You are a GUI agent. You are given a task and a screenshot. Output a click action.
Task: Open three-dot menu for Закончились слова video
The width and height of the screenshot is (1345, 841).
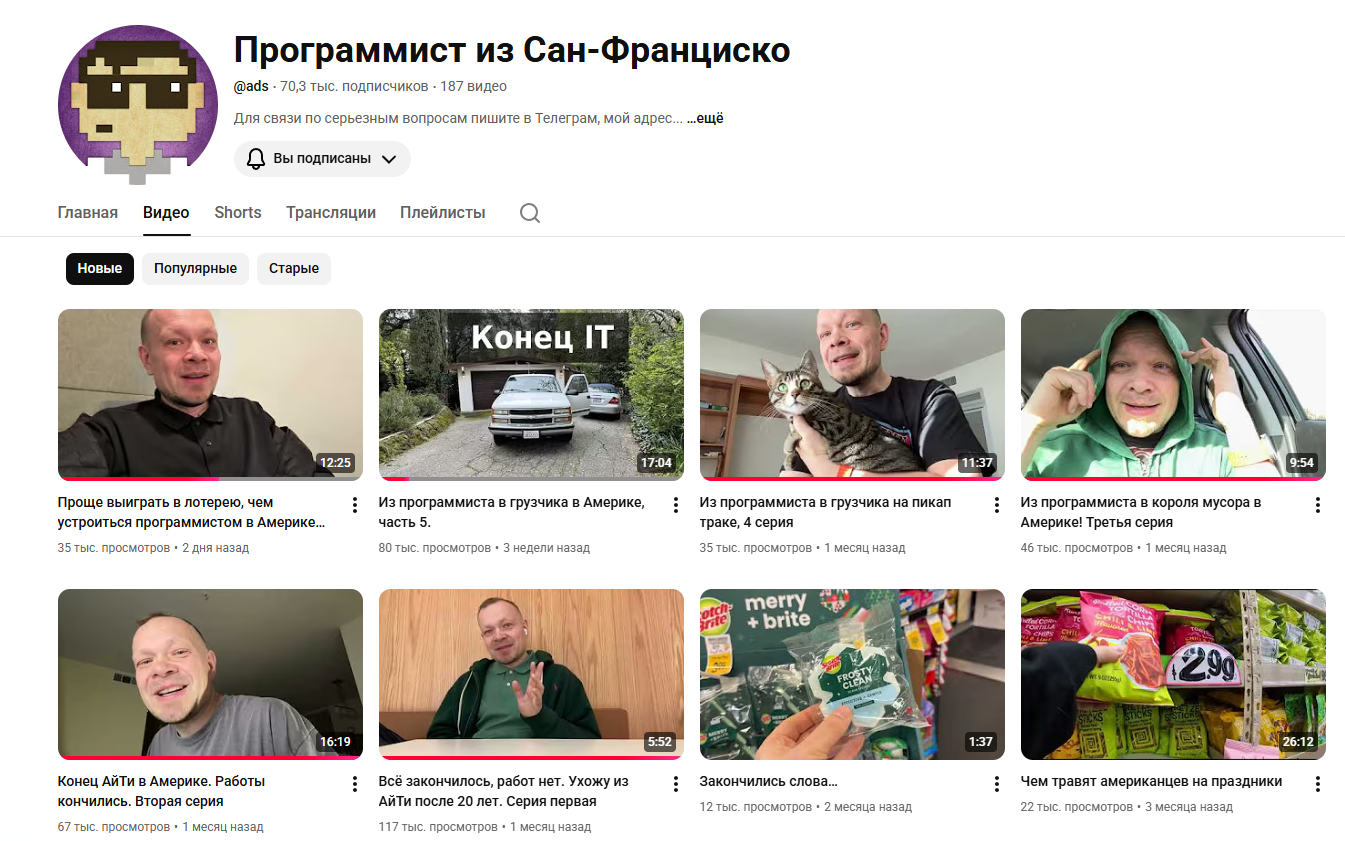997,784
